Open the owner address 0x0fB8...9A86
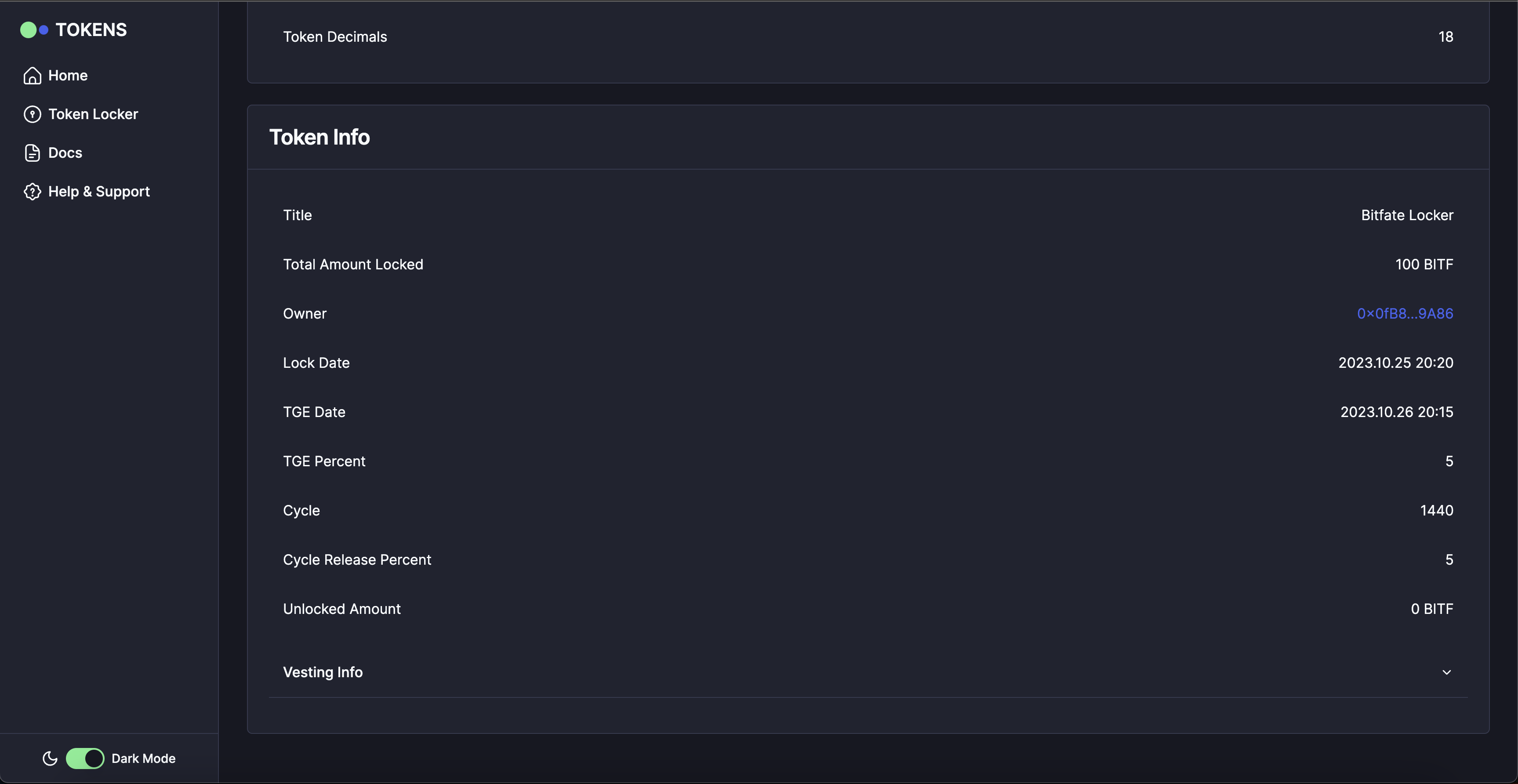The height and width of the screenshot is (784, 1518). tap(1405, 313)
